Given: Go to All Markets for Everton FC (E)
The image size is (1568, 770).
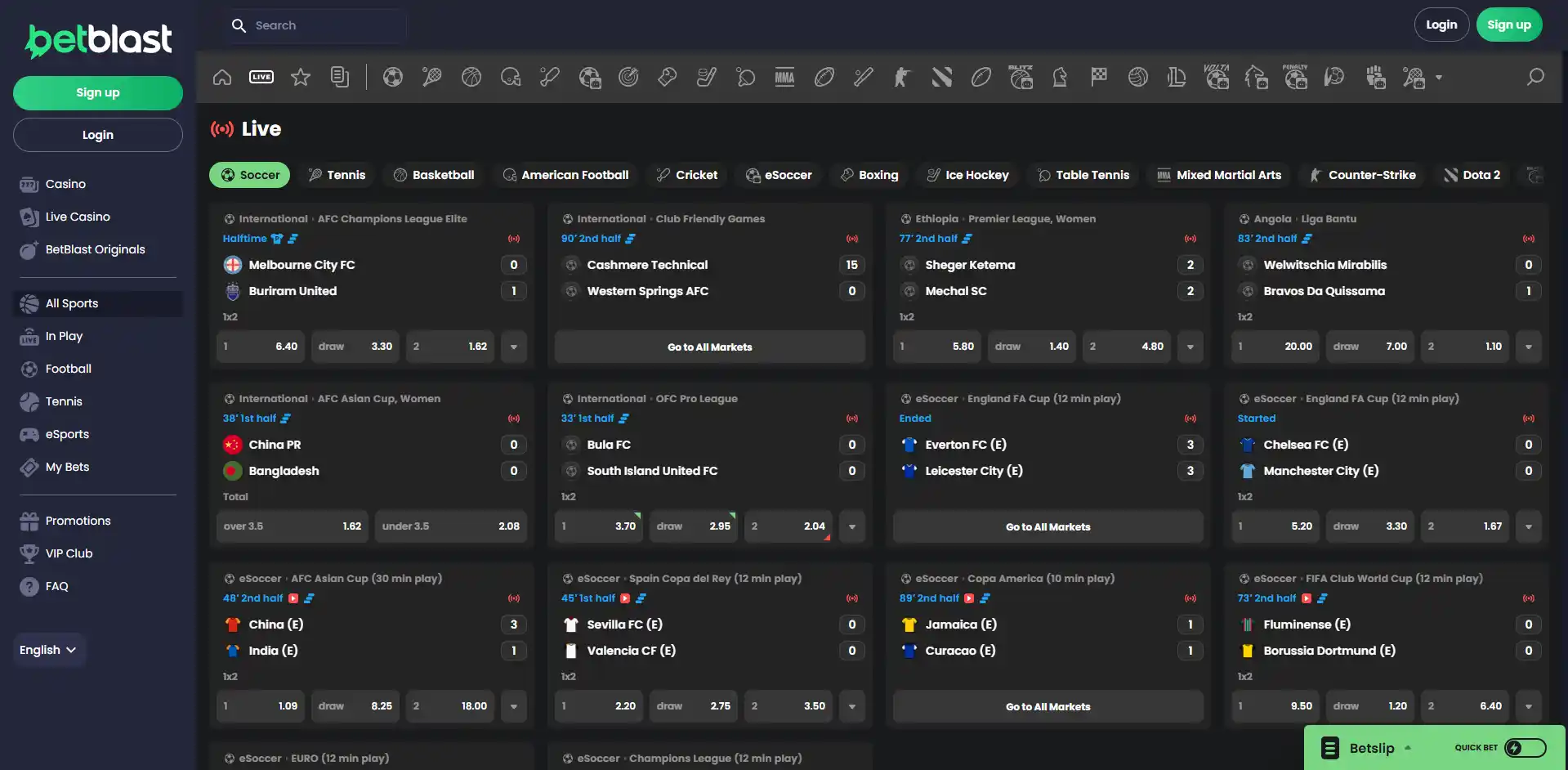Looking at the screenshot, I should (x=1048, y=526).
